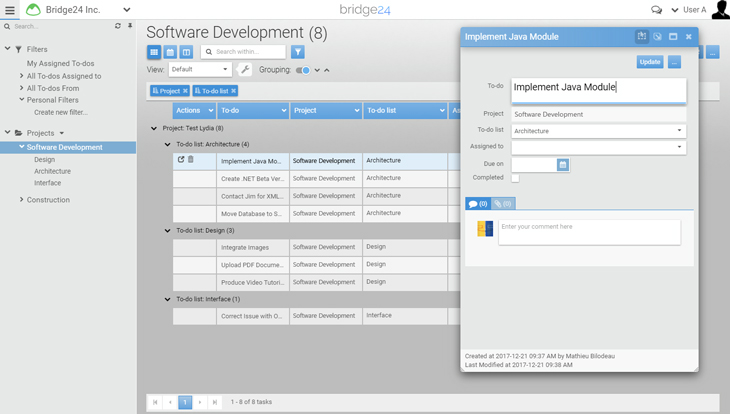This screenshot has width=730, height=414.
Task: Switch to grid view icon
Action: (x=154, y=52)
